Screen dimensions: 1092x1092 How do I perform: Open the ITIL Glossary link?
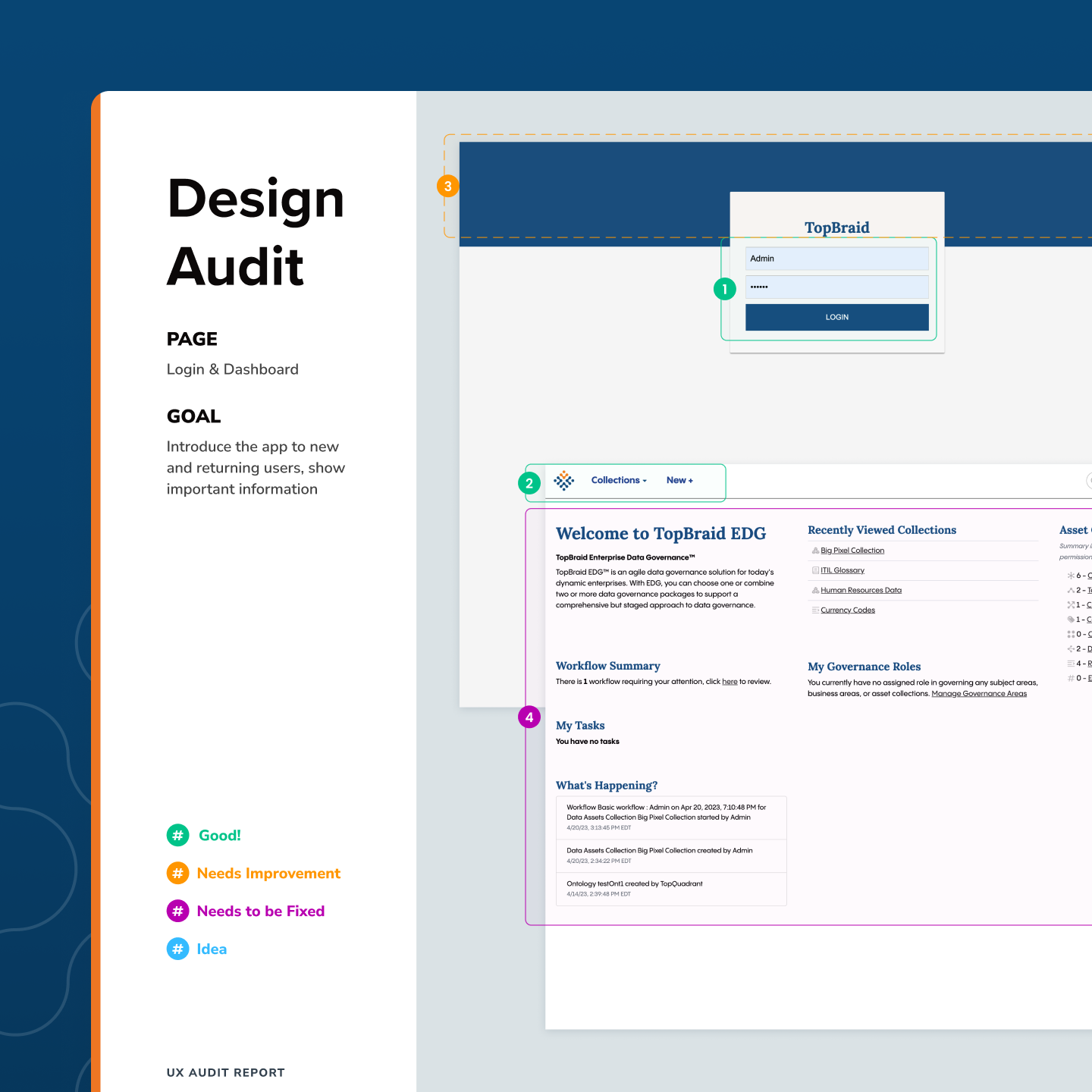pyautogui.click(x=843, y=570)
